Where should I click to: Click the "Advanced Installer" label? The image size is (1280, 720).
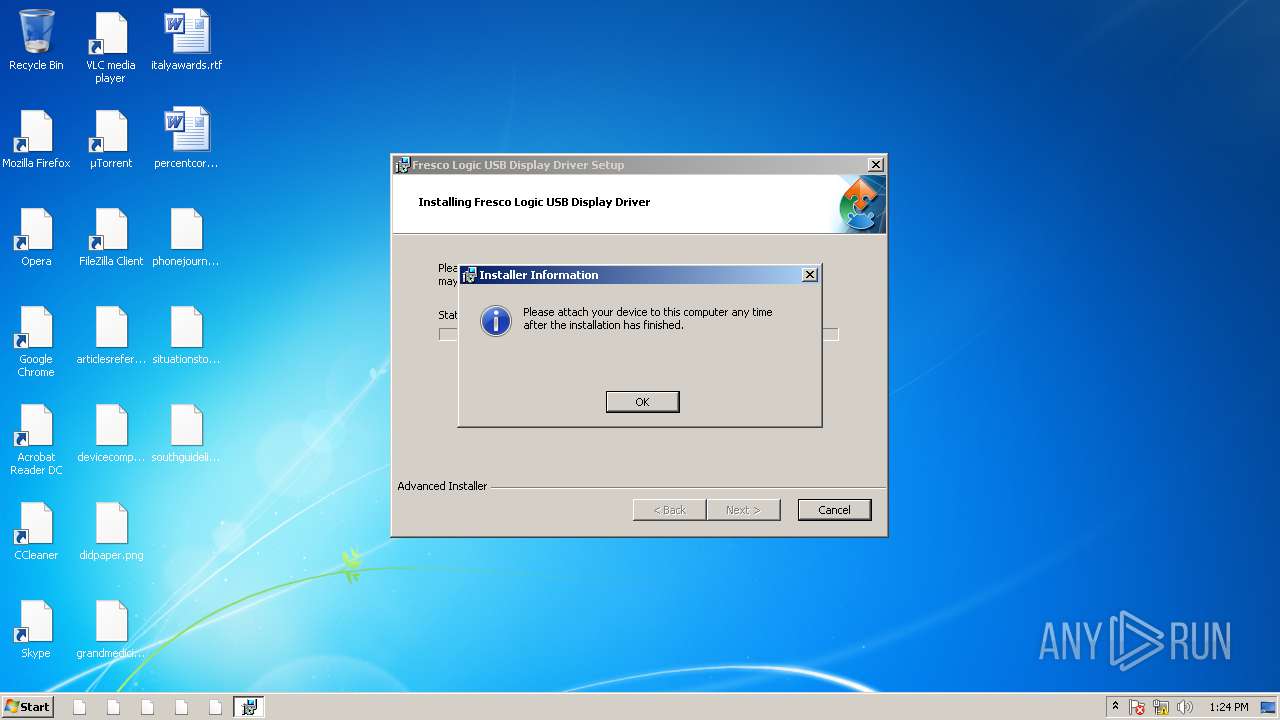click(442, 486)
